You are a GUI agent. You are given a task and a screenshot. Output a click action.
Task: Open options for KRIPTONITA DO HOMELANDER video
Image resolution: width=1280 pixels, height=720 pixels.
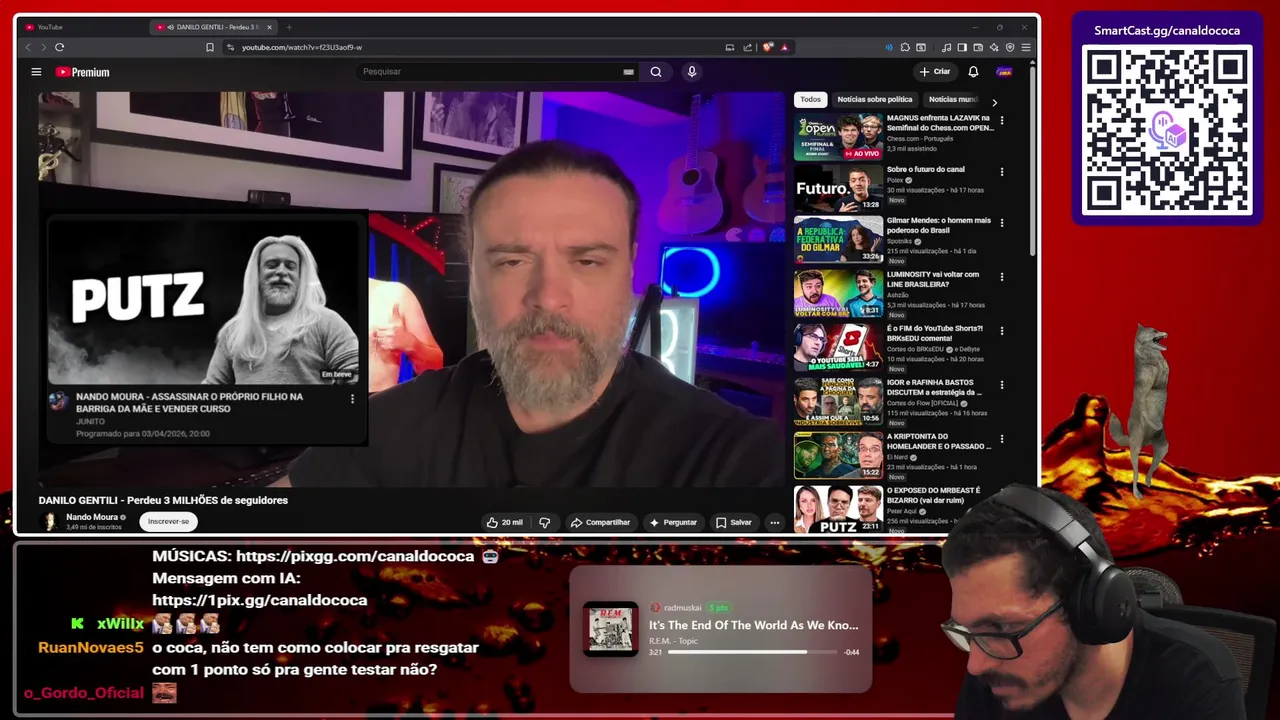click(1001, 439)
